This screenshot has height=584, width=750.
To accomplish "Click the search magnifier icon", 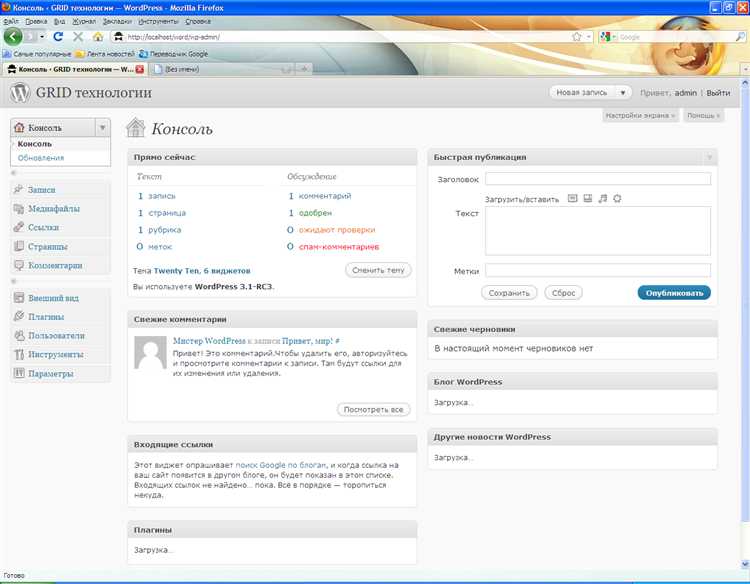I will coord(740,36).
